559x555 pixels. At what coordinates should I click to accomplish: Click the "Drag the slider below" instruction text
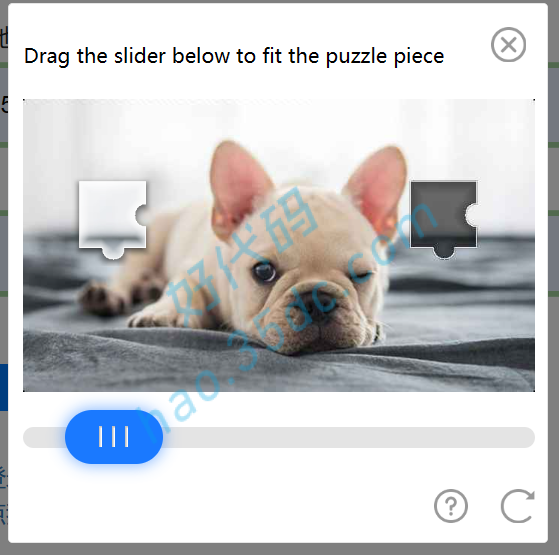tap(234, 56)
